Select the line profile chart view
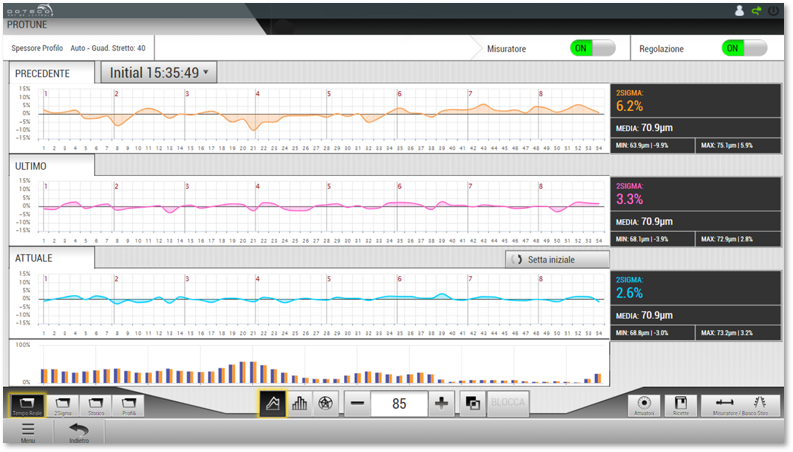Screen dimensions: 793x452 pyautogui.click(x=272, y=403)
